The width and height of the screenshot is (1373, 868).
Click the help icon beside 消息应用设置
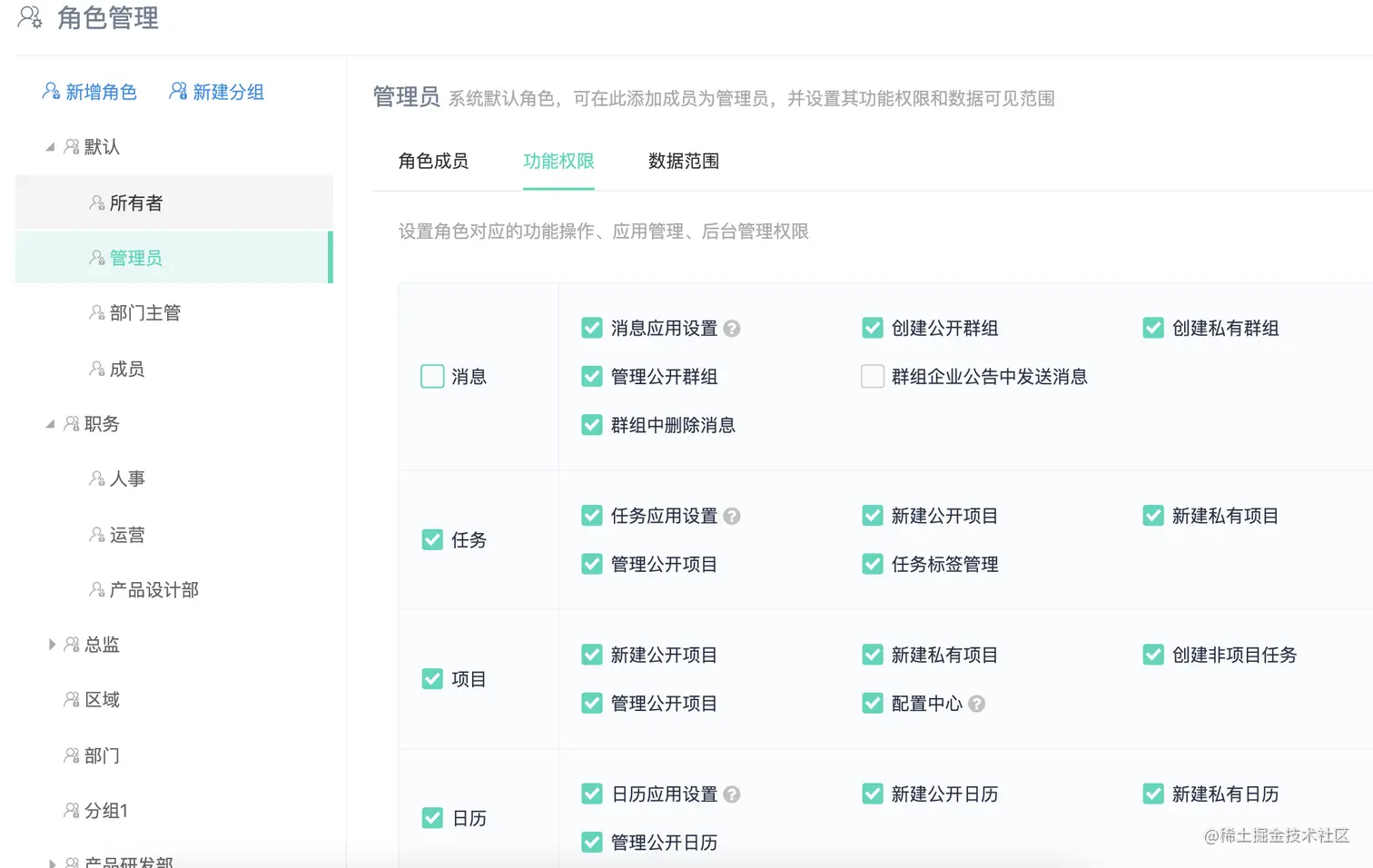pyautogui.click(x=732, y=329)
